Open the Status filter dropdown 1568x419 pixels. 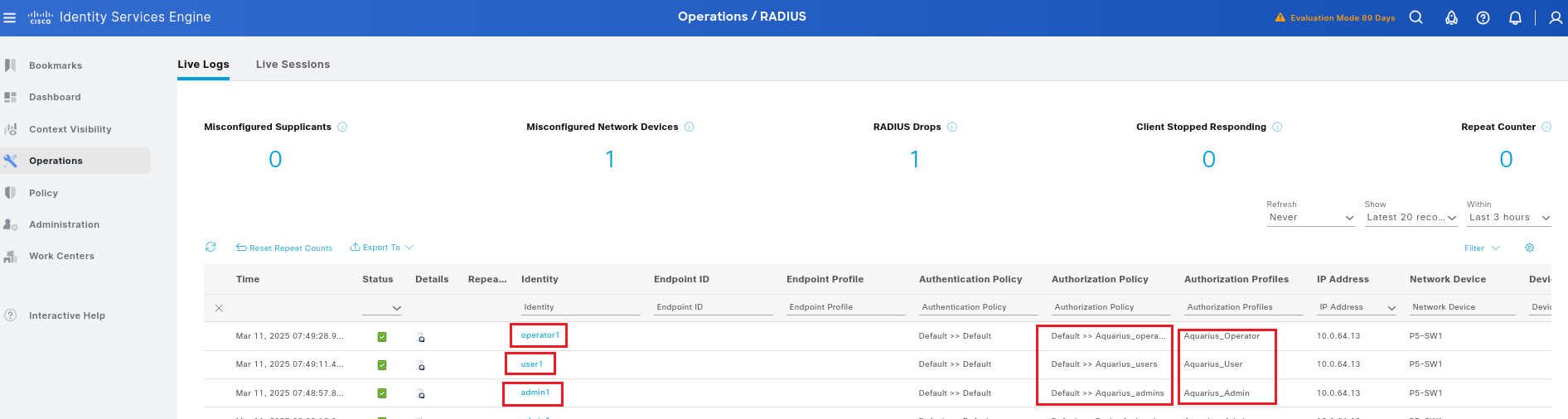(382, 308)
